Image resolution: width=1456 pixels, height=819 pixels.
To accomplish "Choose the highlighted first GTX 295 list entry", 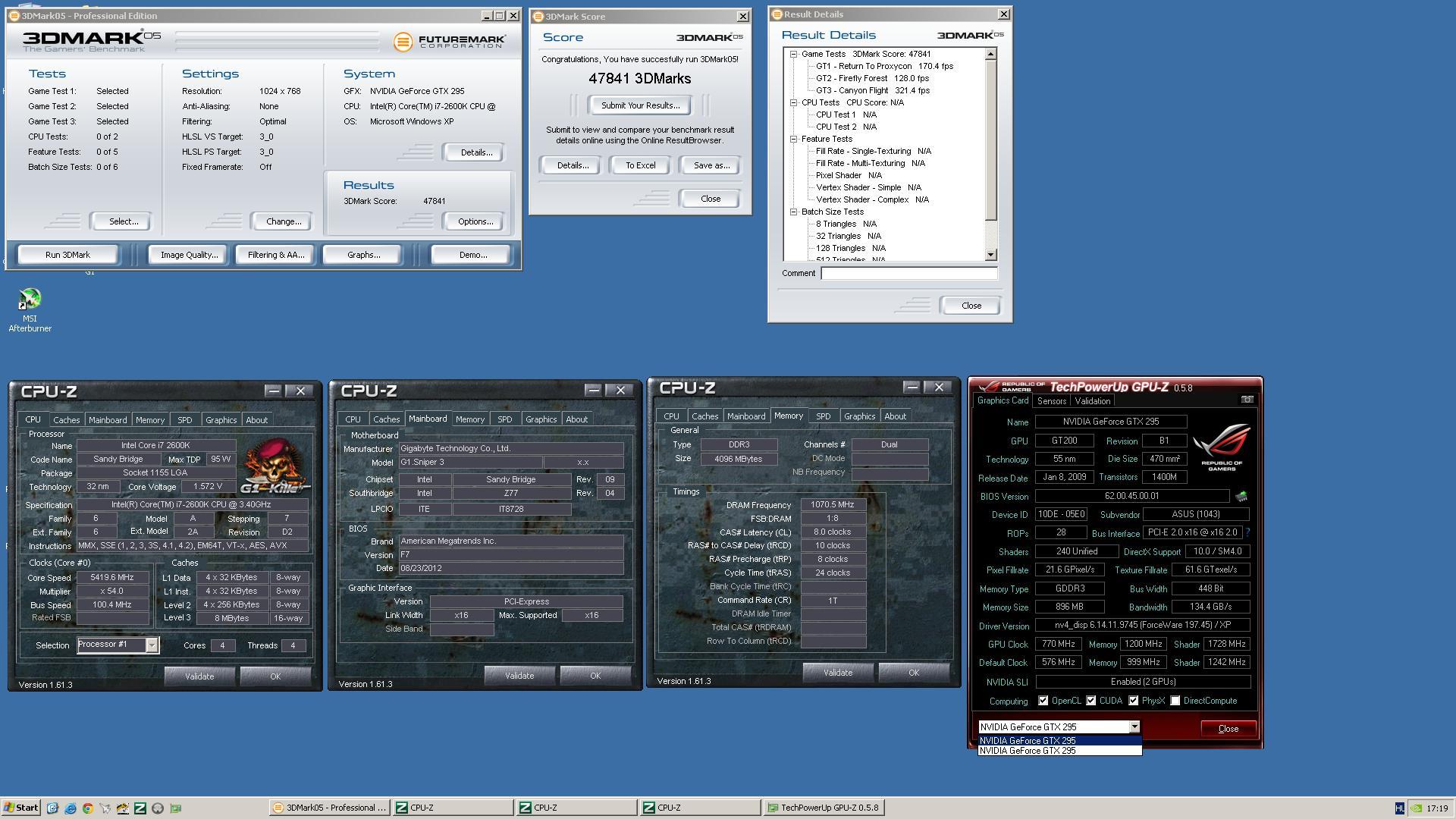I will click(x=1059, y=741).
